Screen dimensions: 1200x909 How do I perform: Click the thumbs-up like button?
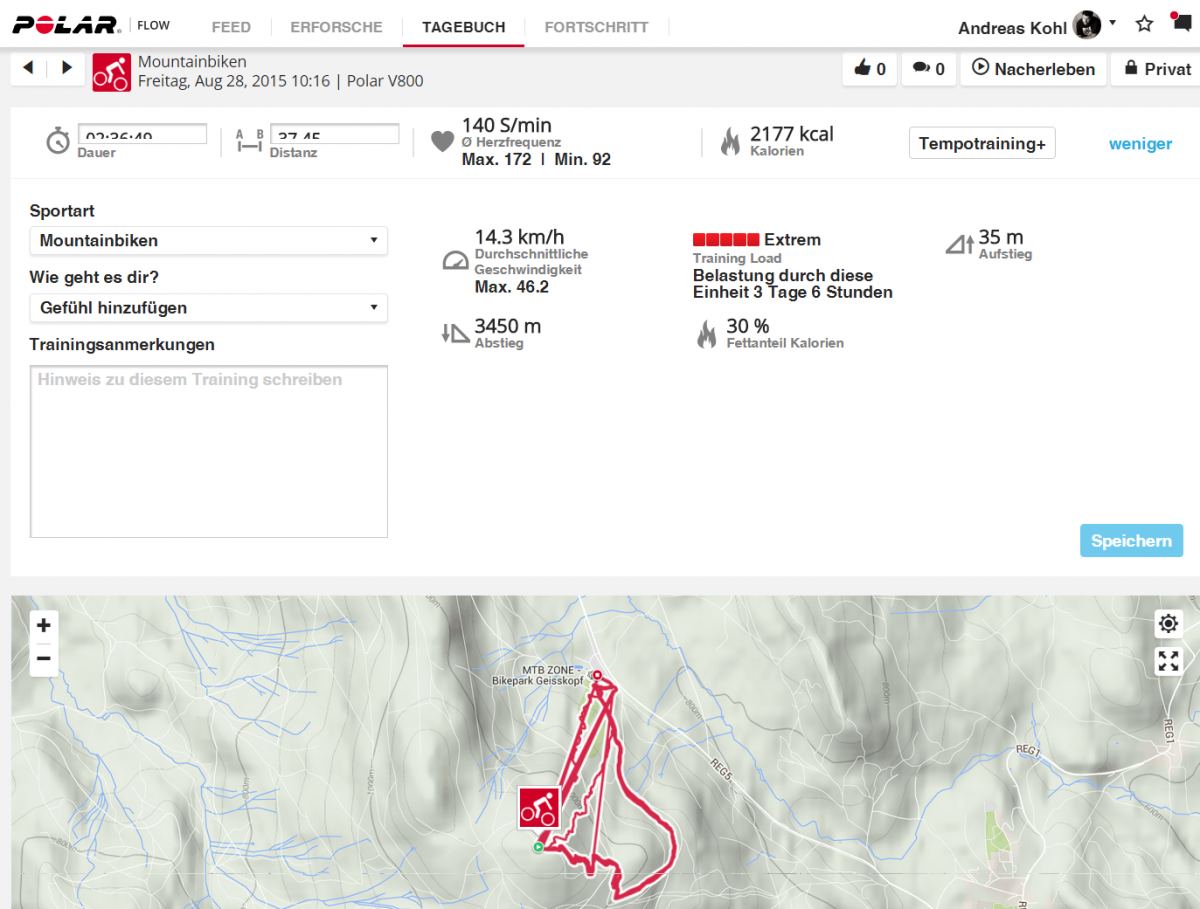point(869,69)
